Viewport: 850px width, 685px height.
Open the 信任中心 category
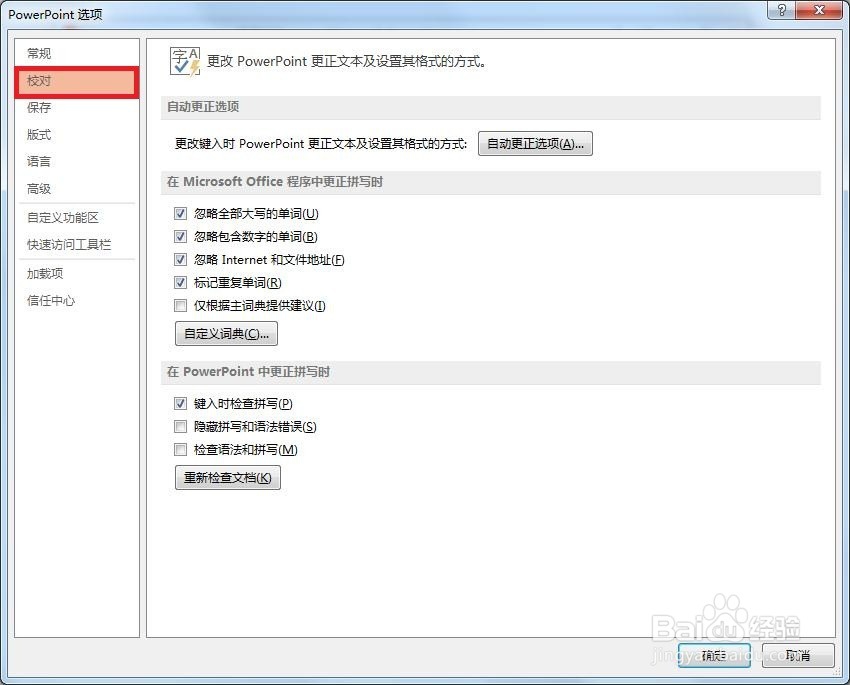(x=51, y=300)
